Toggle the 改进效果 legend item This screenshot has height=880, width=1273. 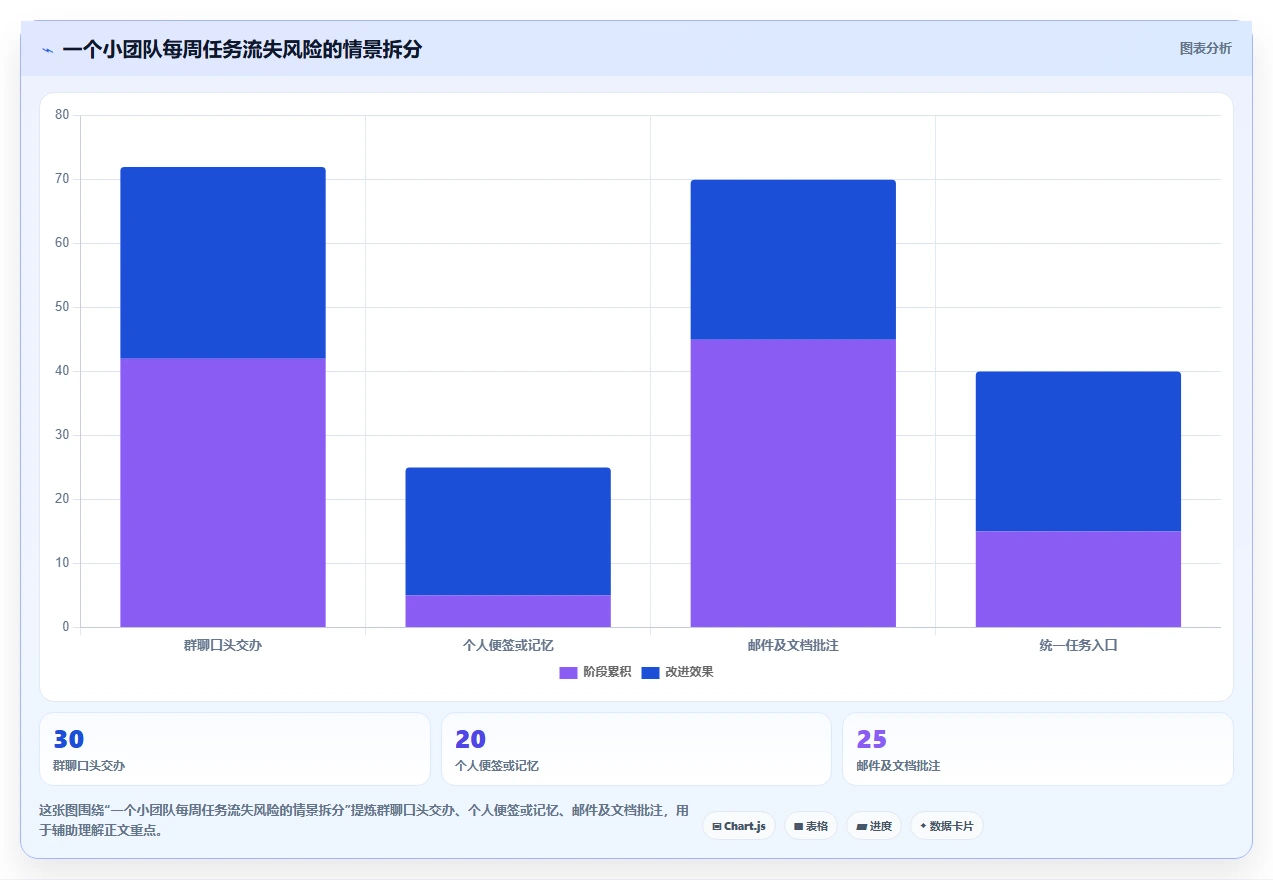coord(677,672)
